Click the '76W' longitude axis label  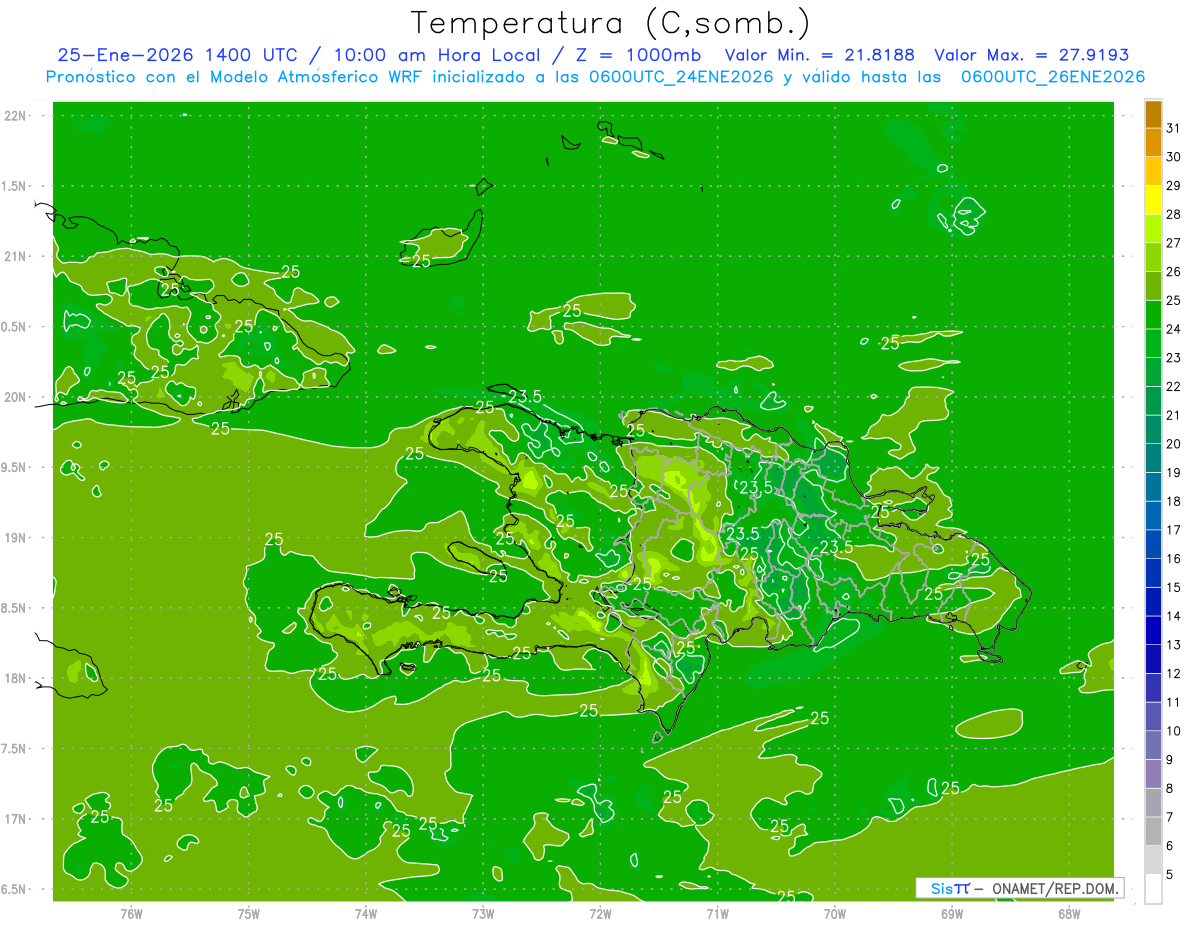(x=131, y=913)
